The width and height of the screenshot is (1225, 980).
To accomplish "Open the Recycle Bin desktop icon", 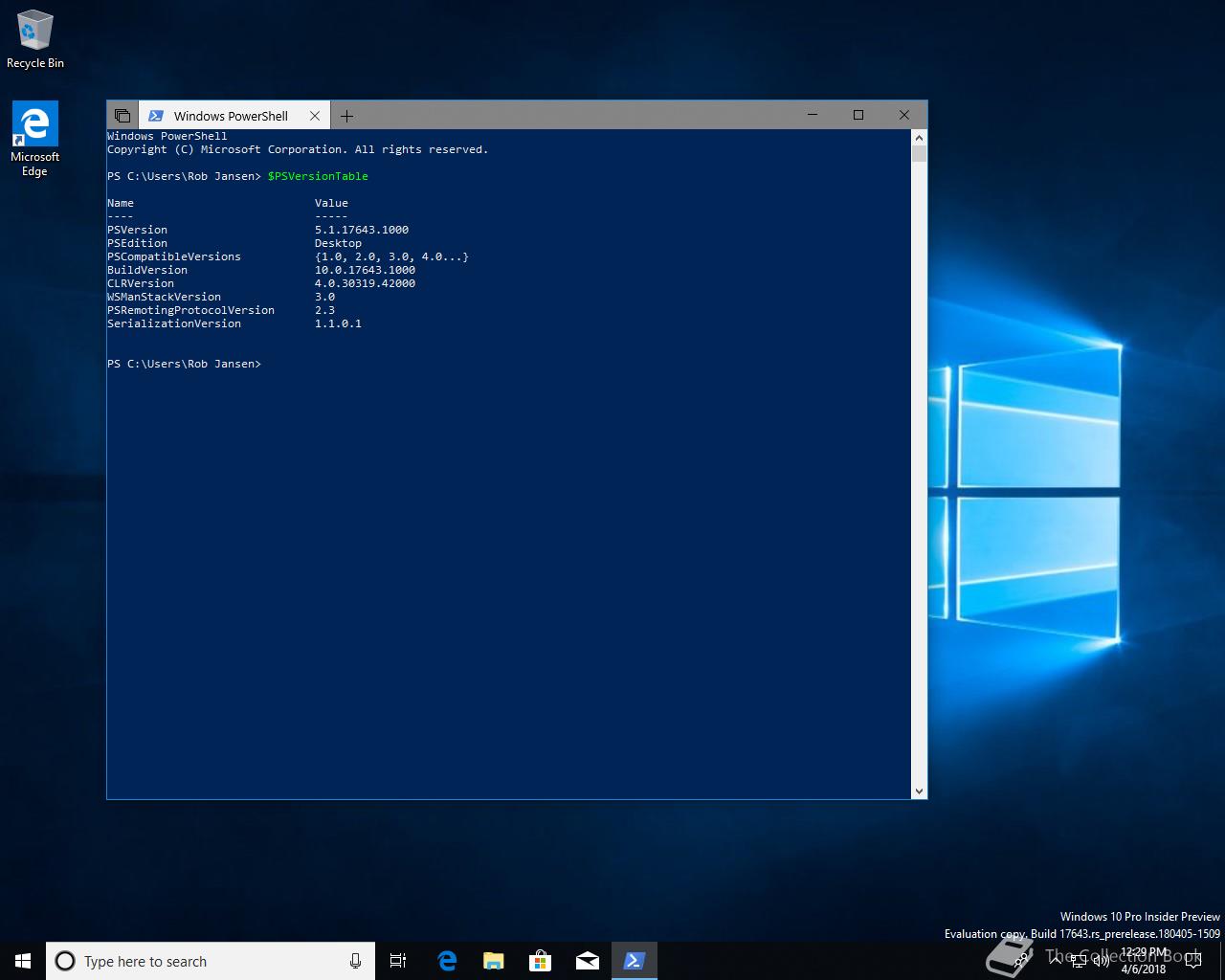I will point(35,40).
